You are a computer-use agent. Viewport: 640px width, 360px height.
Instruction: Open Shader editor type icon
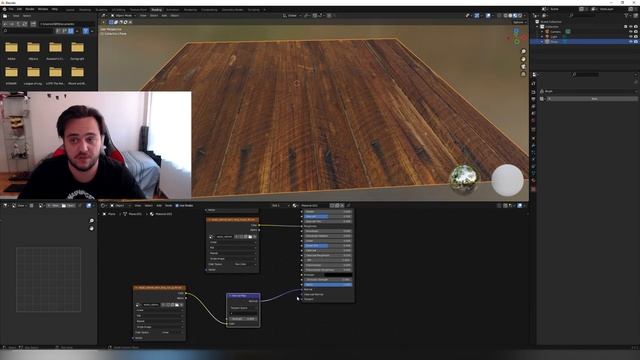pos(104,205)
